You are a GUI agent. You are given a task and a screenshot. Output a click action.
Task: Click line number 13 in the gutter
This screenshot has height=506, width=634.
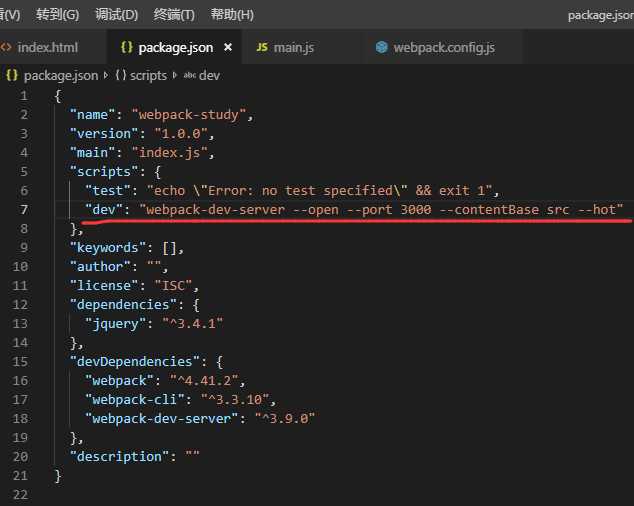(20, 324)
